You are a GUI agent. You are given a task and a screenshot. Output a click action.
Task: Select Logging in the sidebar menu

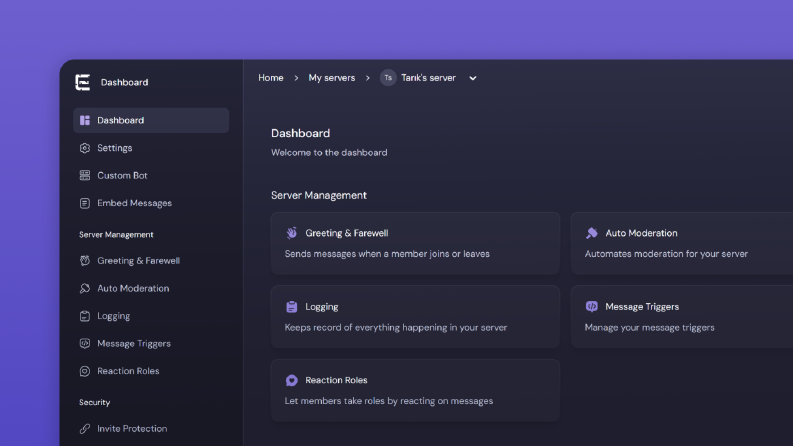(151, 316)
